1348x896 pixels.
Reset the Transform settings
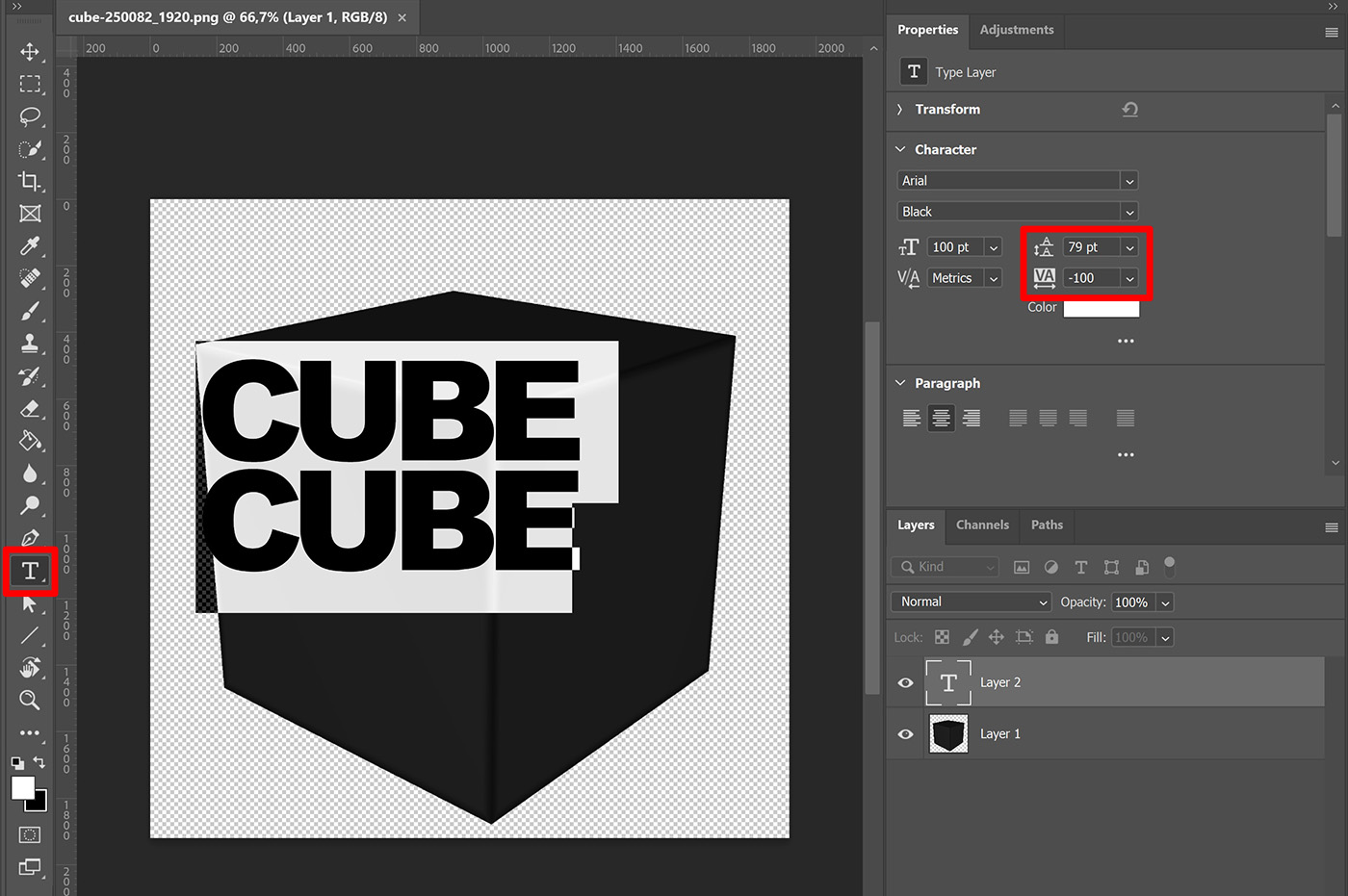coord(1129,109)
